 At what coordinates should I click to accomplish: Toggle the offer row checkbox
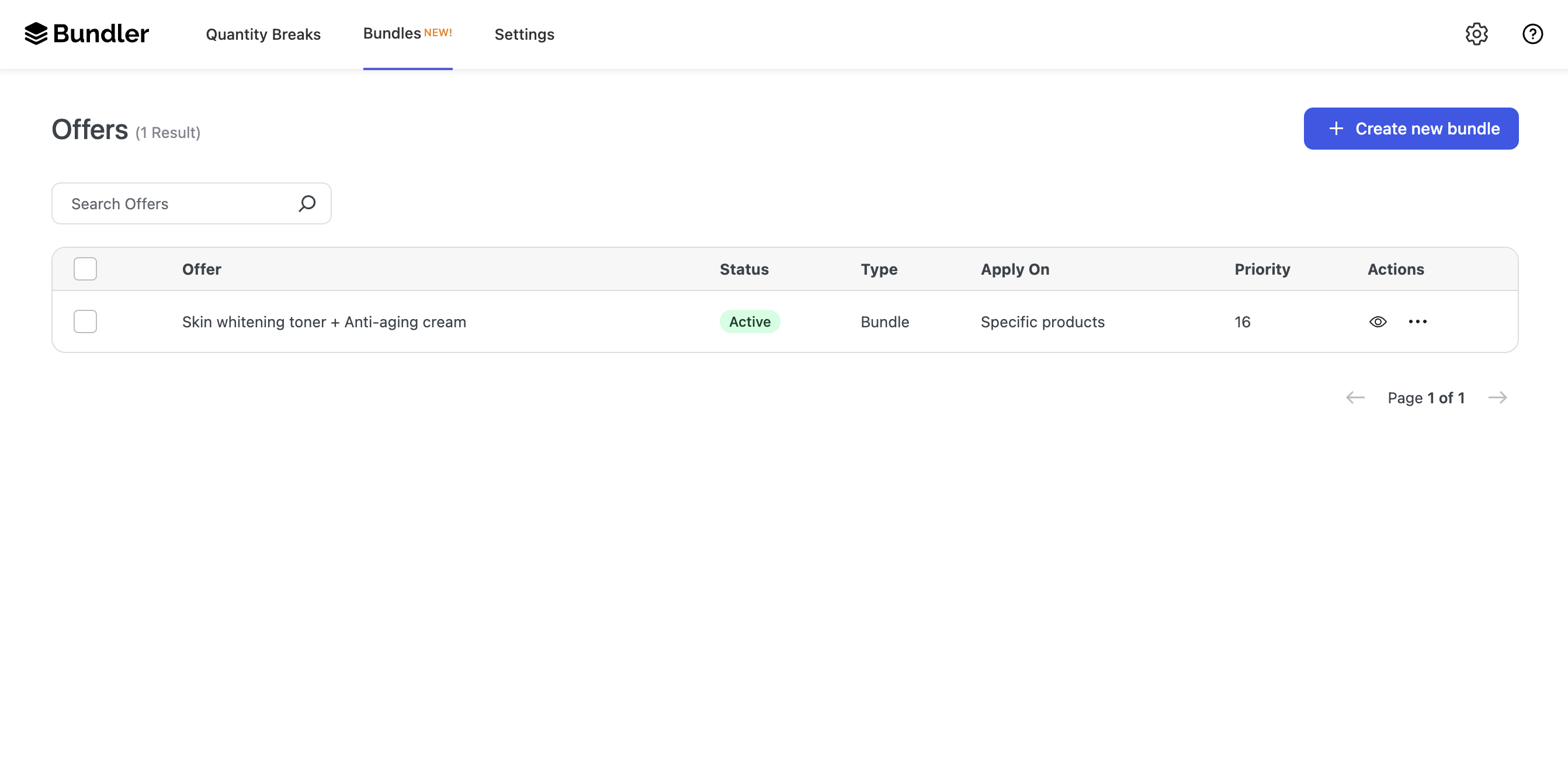click(x=85, y=321)
